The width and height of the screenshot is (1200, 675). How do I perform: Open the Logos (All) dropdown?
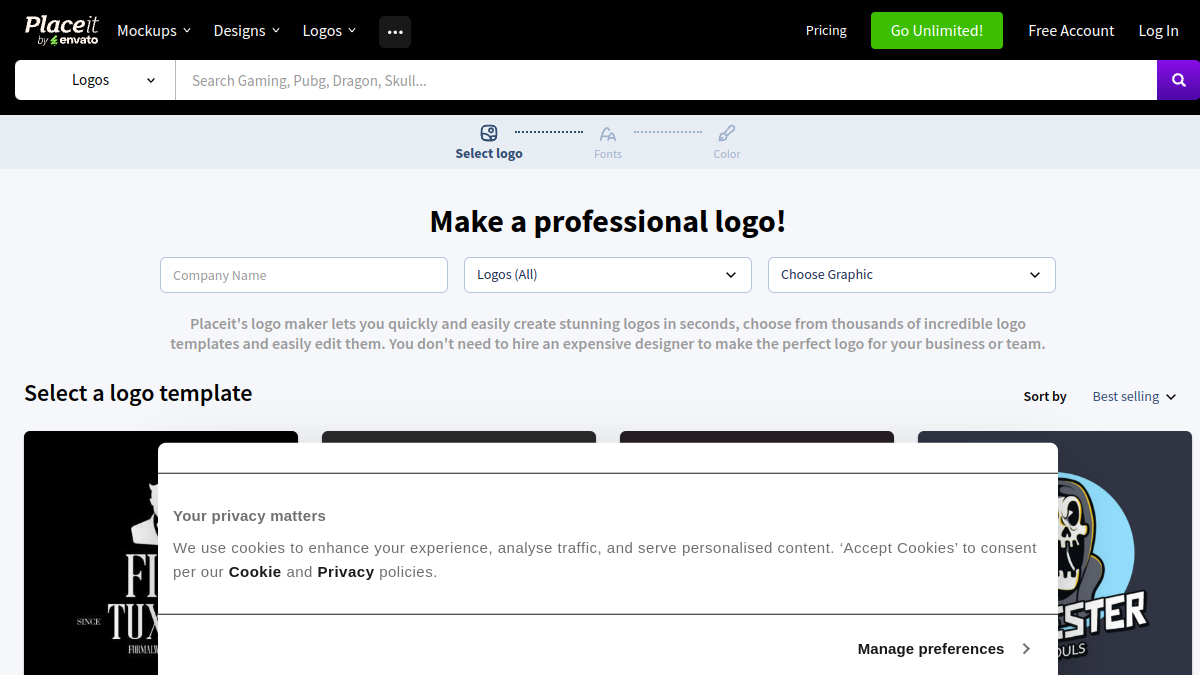[608, 275]
